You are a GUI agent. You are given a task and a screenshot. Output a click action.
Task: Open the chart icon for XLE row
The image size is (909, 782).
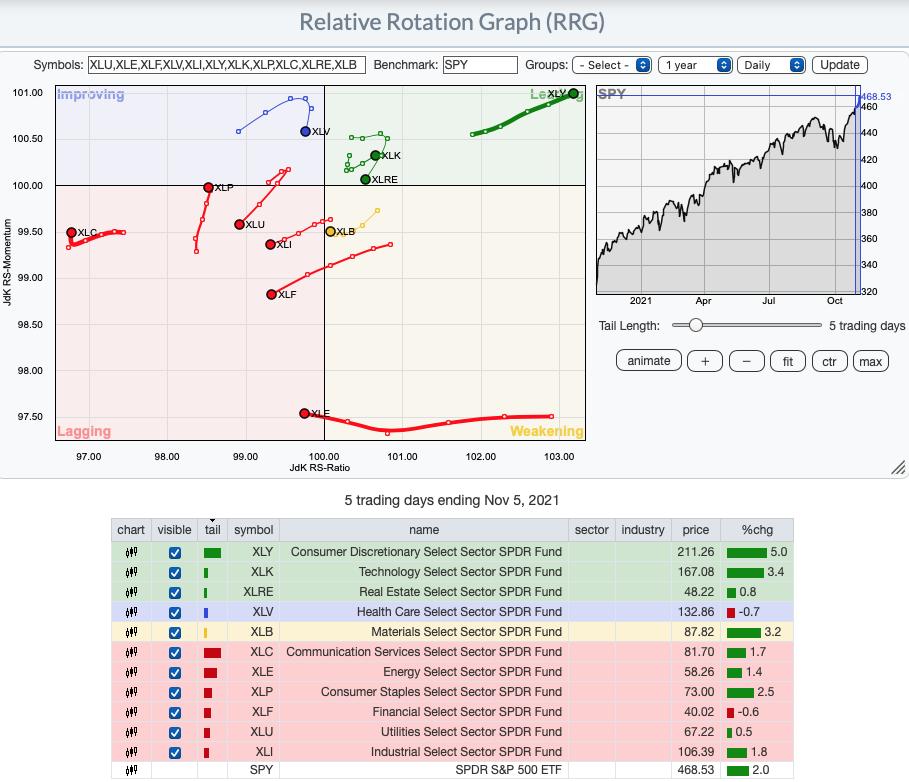point(132,672)
